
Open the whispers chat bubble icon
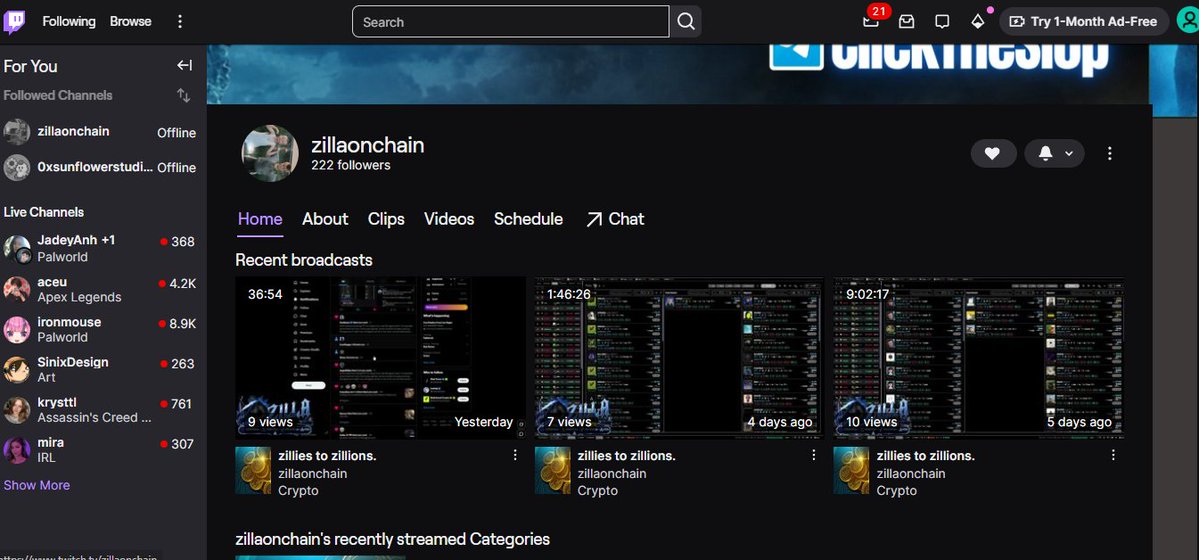click(x=942, y=21)
